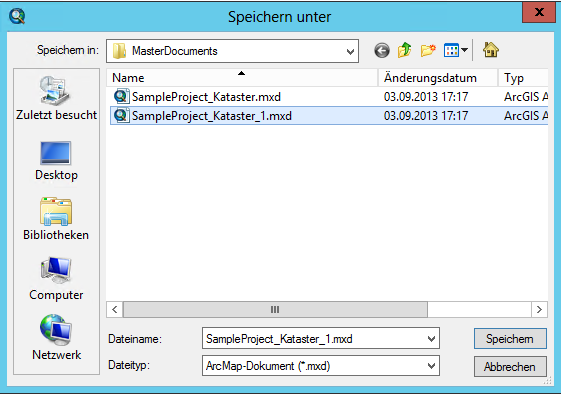Go to Desktop location
This screenshot has width=561, height=394.
click(56, 161)
